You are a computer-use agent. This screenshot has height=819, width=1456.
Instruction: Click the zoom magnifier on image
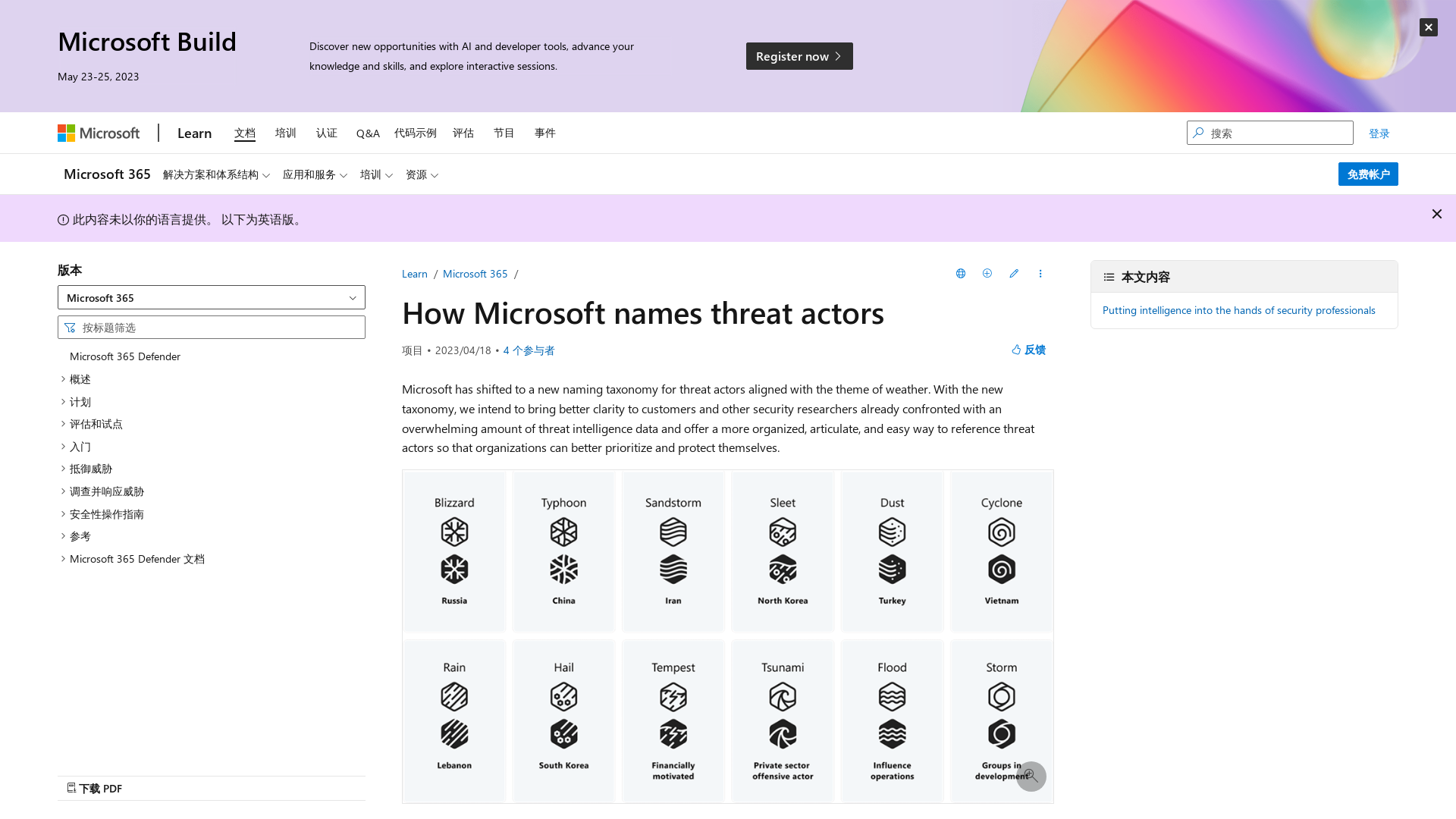[x=1031, y=777]
